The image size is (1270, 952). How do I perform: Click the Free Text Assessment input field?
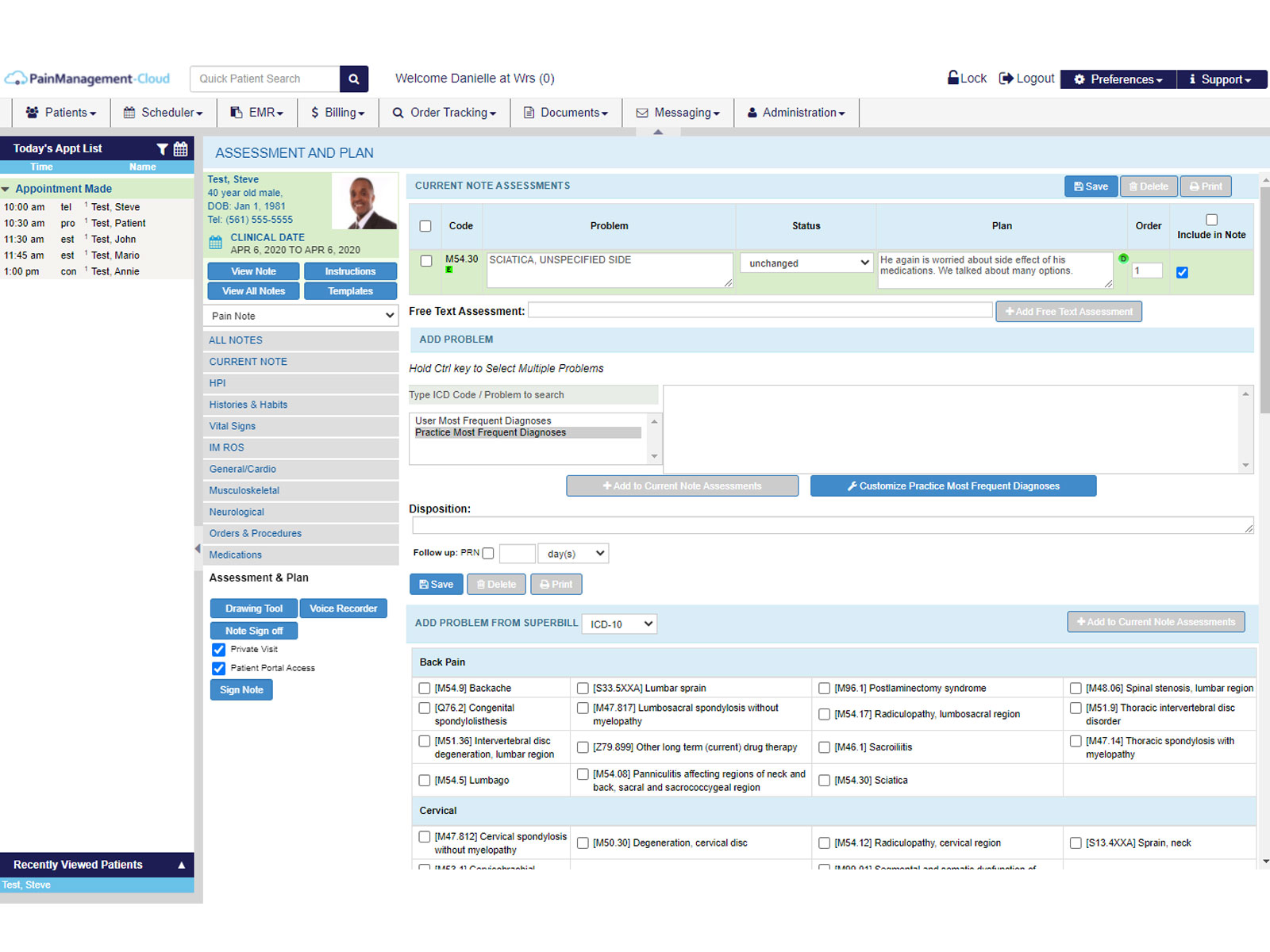(760, 310)
